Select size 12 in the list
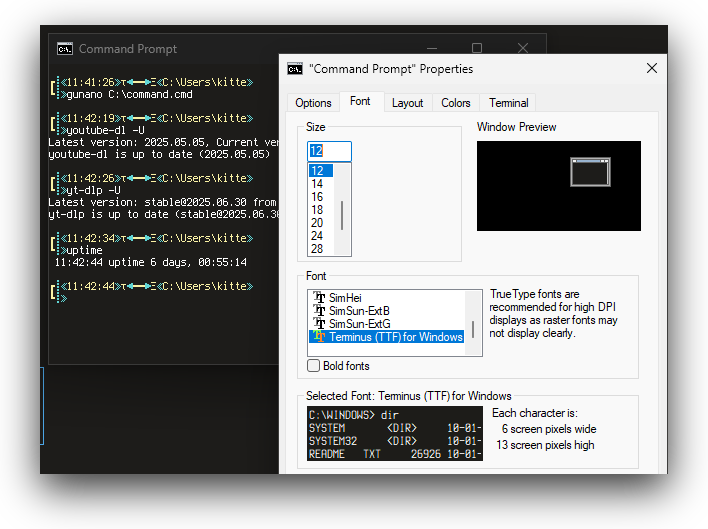708x529 pixels. coord(321,171)
